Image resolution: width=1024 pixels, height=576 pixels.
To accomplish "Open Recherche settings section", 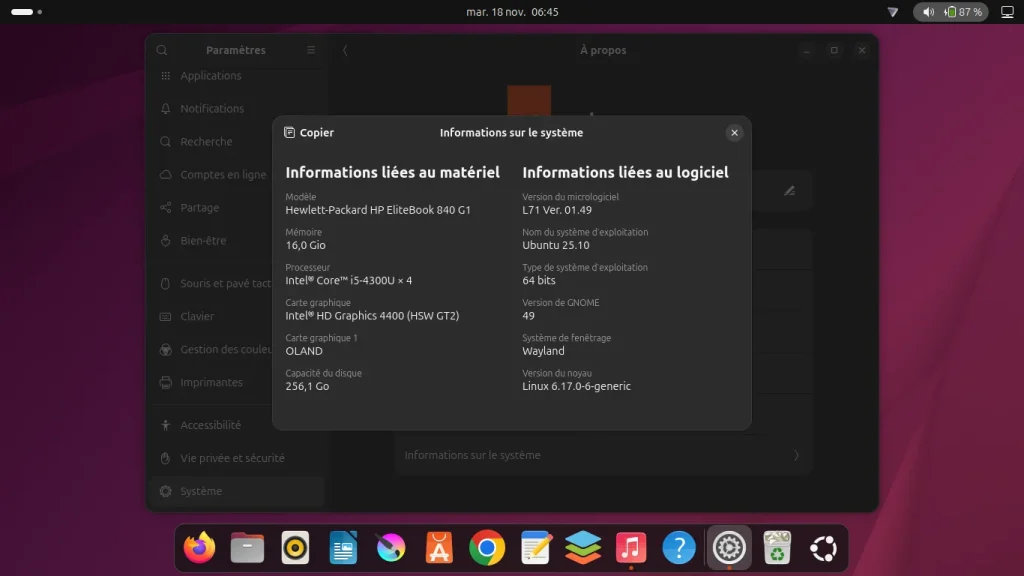I will [236, 142].
